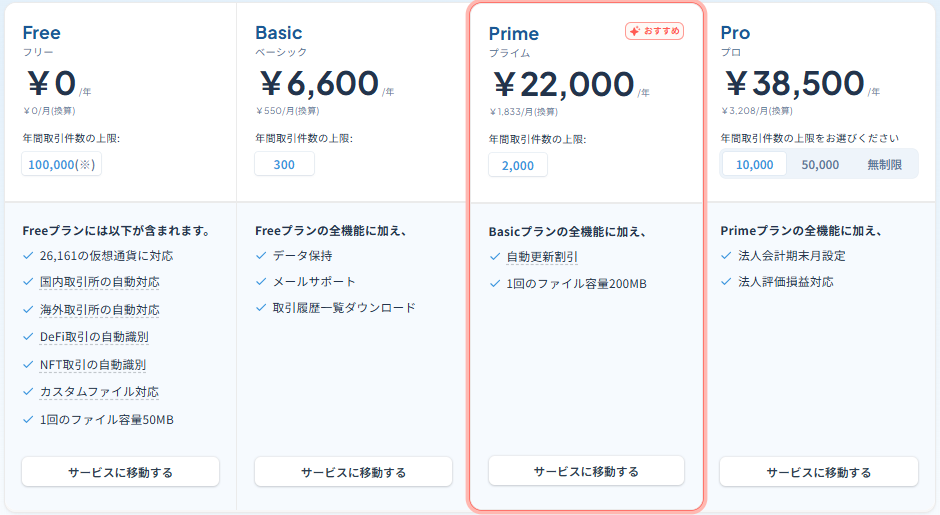Click the Prime plan サービスに移動する button
The image size is (940, 515).
pyautogui.click(x=586, y=471)
